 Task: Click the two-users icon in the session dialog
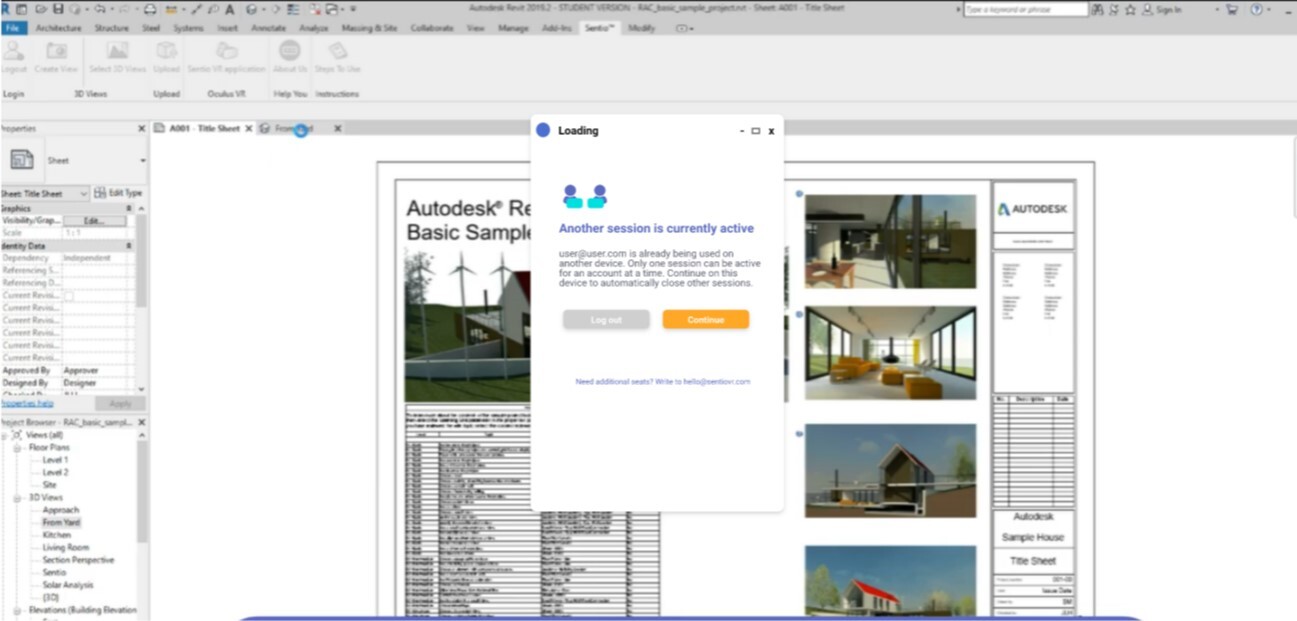point(585,195)
